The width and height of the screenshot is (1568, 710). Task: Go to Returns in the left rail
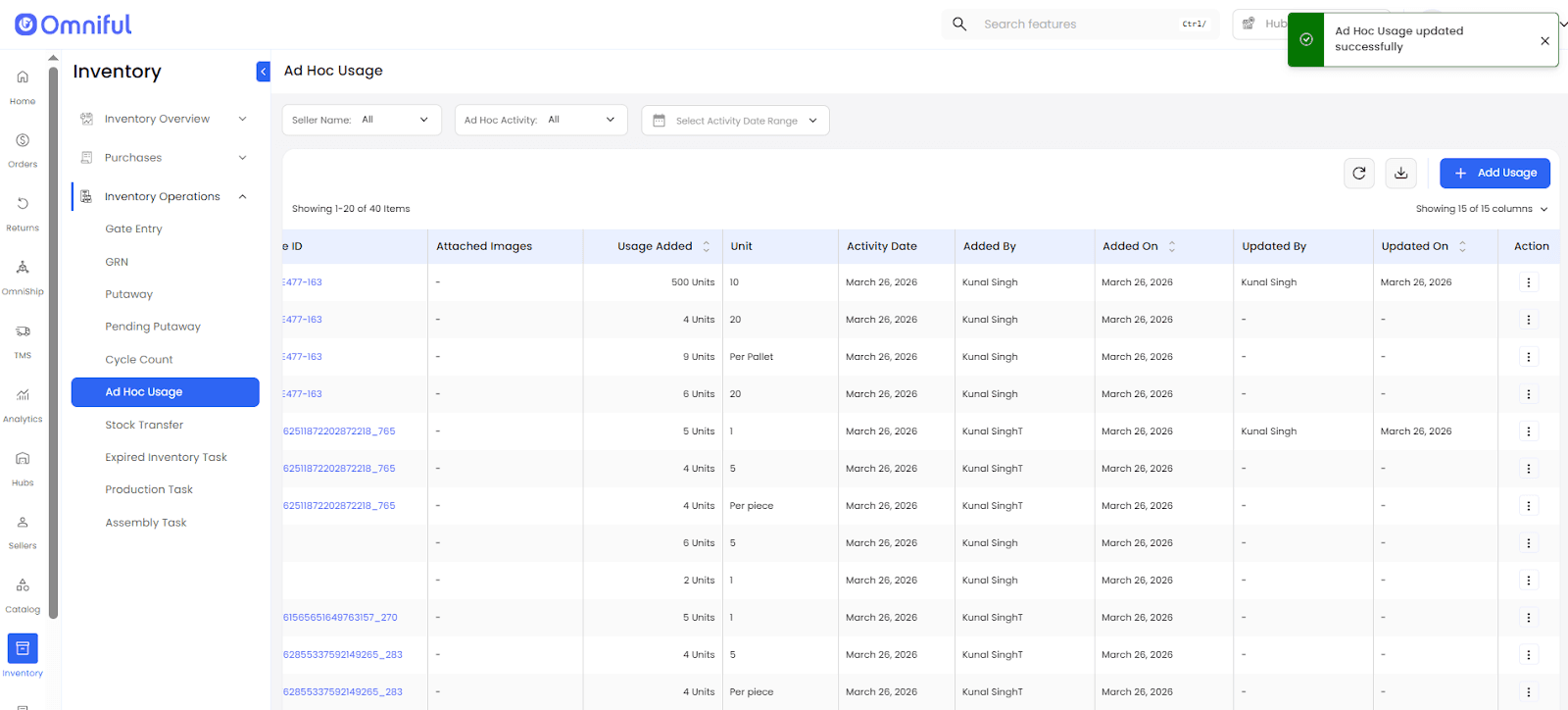click(x=23, y=213)
